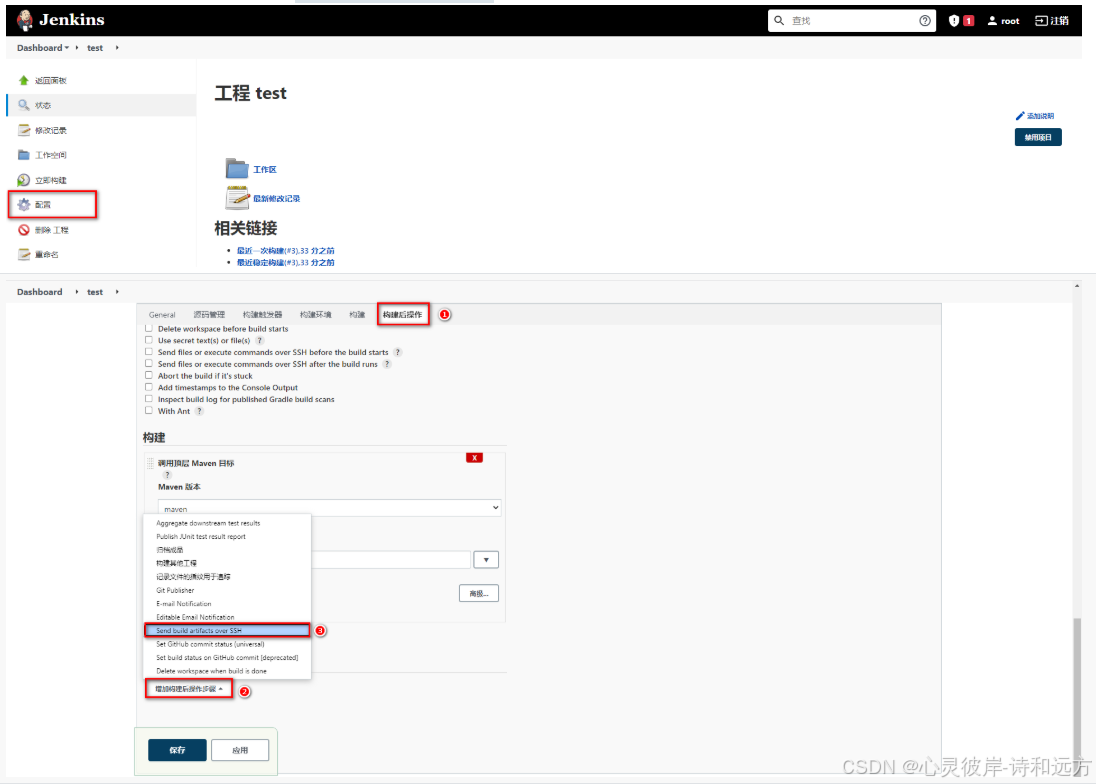Open the Maven 版本 dropdown
This screenshot has width=1096, height=784.
[329, 508]
